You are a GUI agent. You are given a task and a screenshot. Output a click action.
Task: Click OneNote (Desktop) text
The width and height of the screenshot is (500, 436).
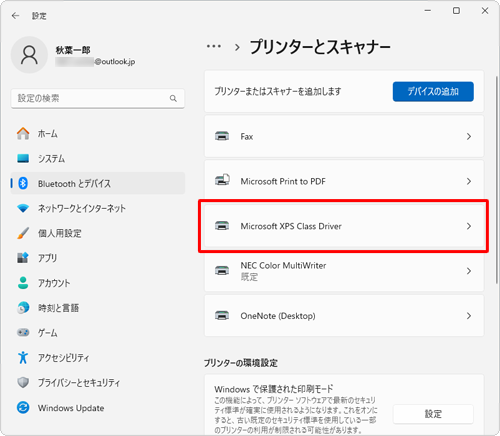(278, 316)
